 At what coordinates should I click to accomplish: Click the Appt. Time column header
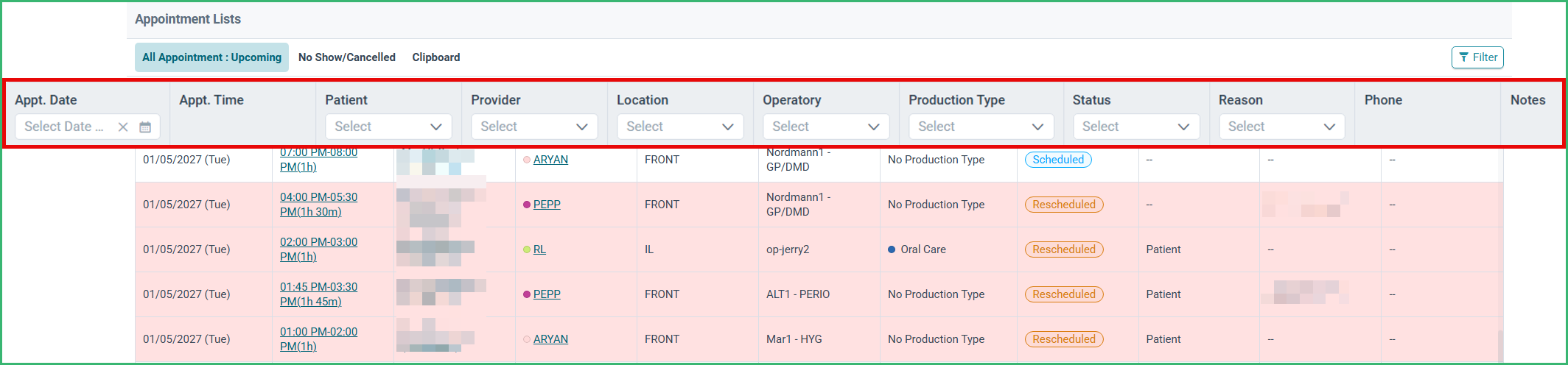[211, 100]
